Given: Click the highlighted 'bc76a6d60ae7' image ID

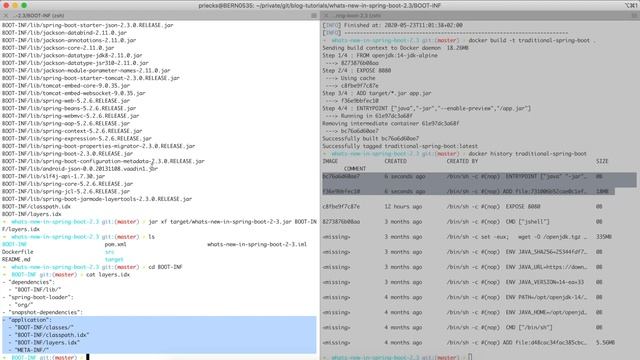Looking at the screenshot, I should pyautogui.click(x=341, y=176).
